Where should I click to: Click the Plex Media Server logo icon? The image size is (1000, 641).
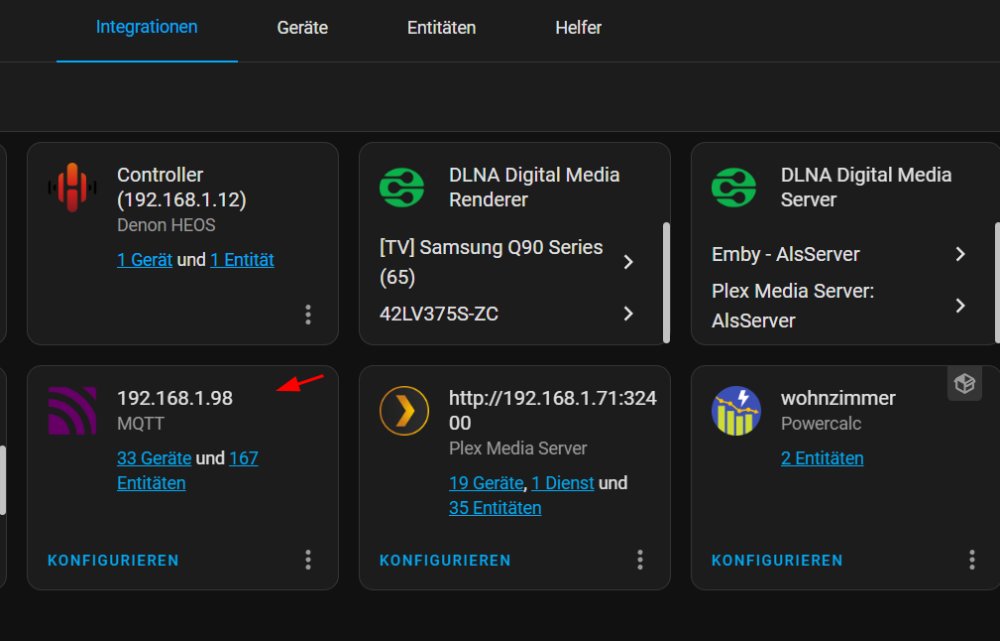pos(404,411)
